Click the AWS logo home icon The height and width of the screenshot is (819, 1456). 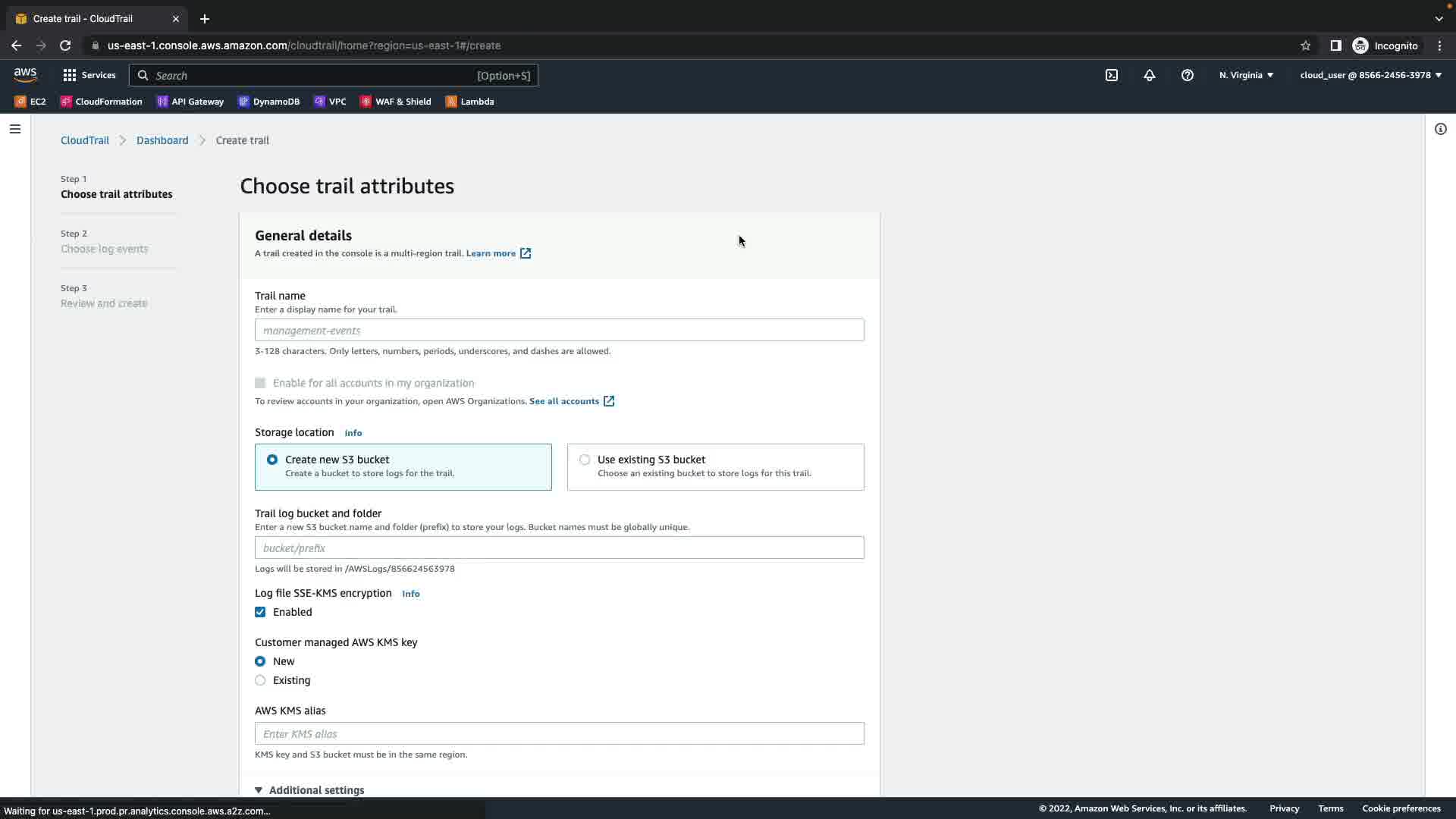point(25,74)
